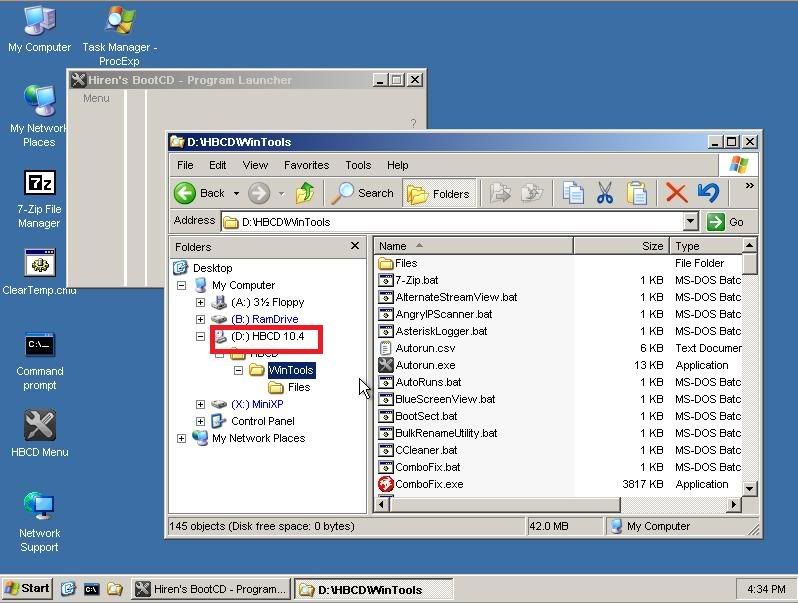Collapse (D:) HBCD 10.4 node
The image size is (798, 603).
coord(201,336)
